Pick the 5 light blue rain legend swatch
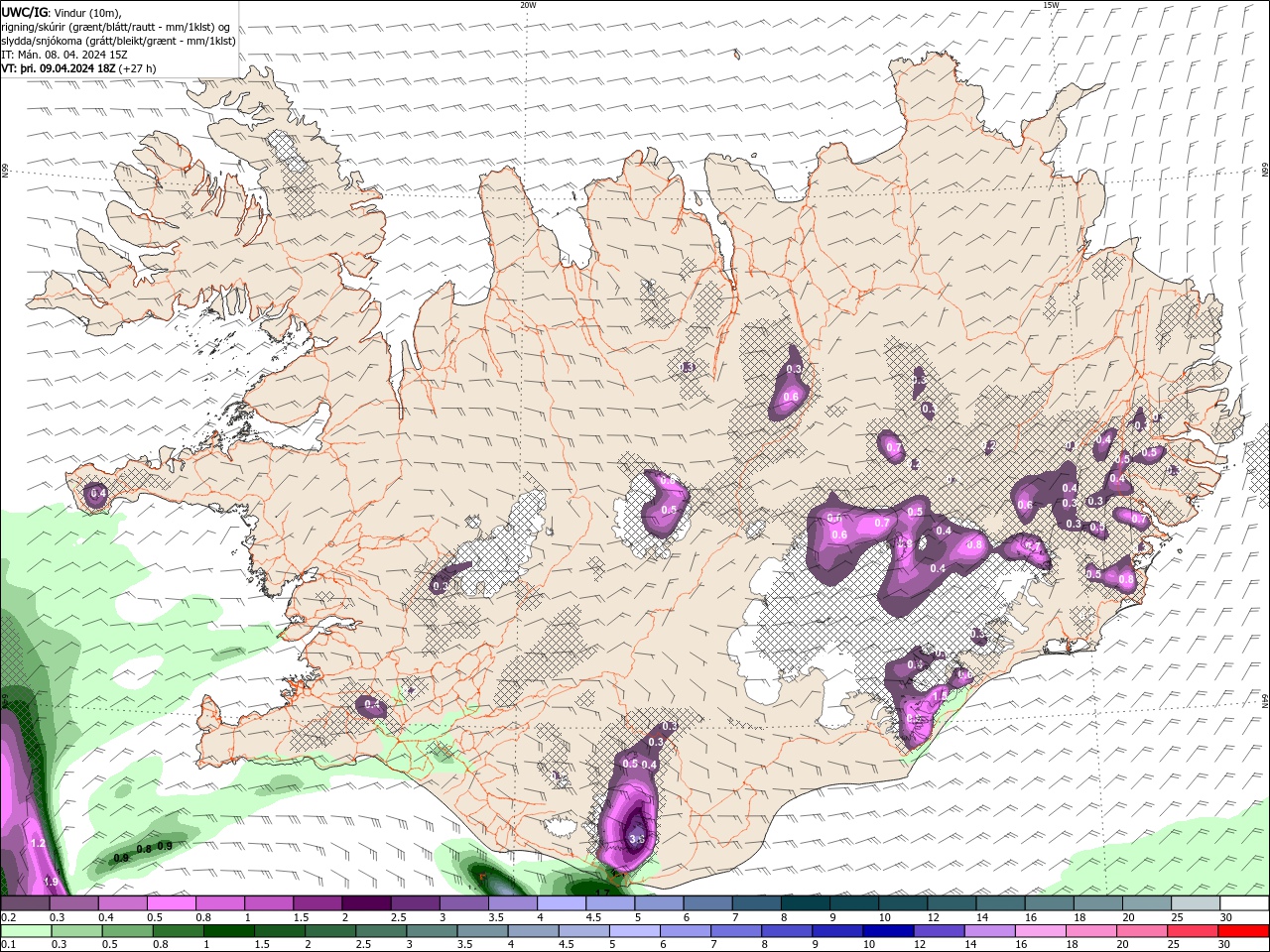Image resolution: width=1270 pixels, height=952 pixels. (x=635, y=931)
